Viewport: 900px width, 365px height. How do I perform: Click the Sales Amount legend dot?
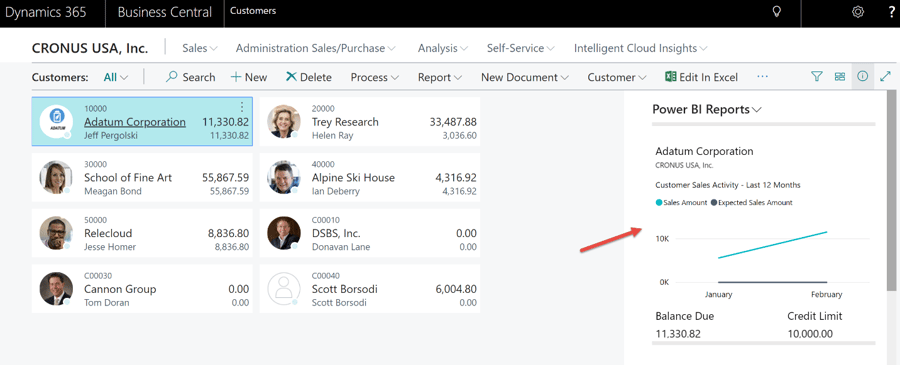click(659, 203)
